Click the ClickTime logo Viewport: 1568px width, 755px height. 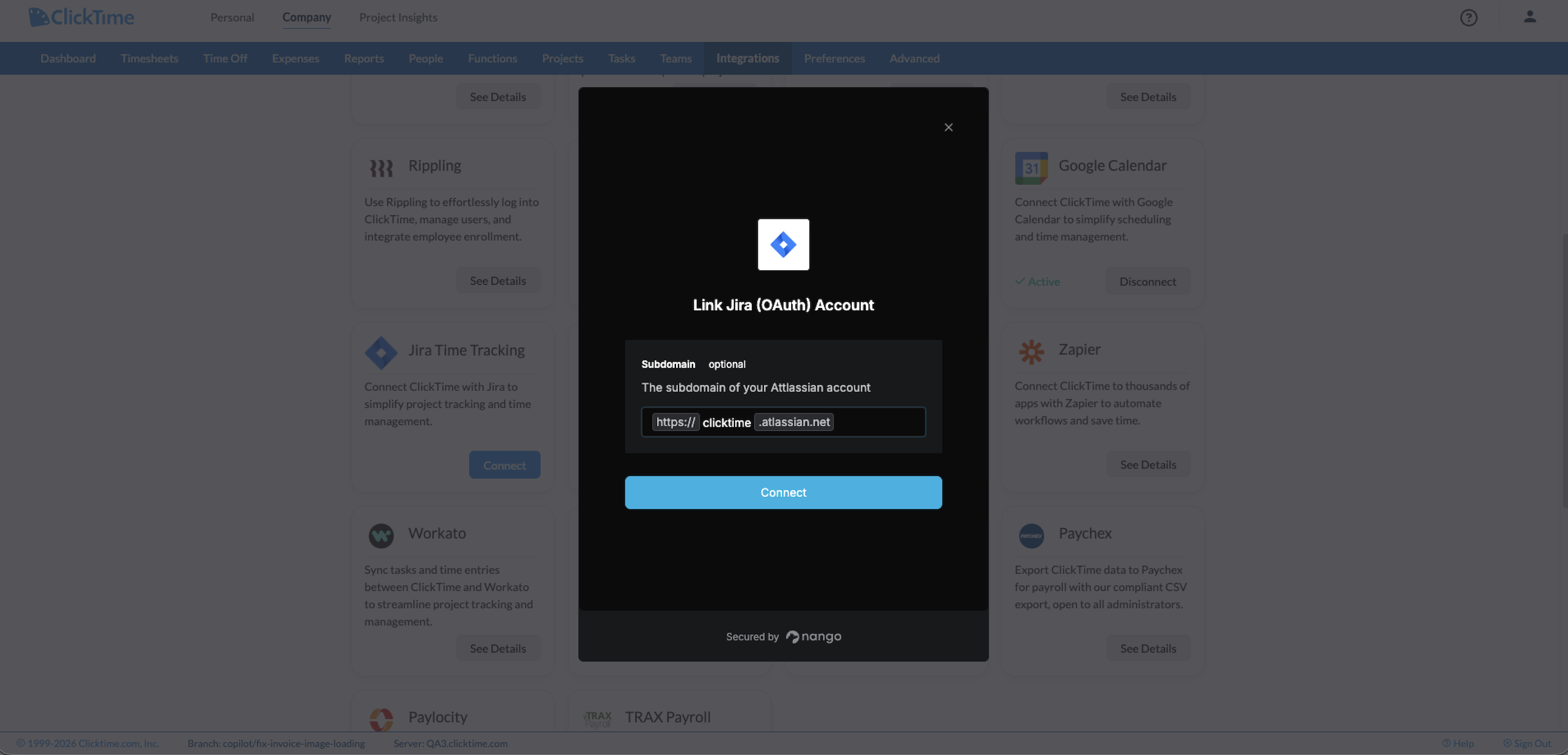point(81,17)
